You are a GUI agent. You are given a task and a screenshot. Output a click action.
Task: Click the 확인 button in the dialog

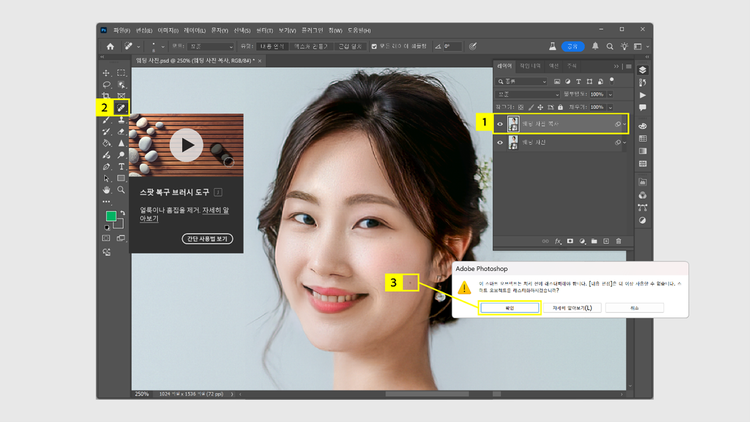508,308
